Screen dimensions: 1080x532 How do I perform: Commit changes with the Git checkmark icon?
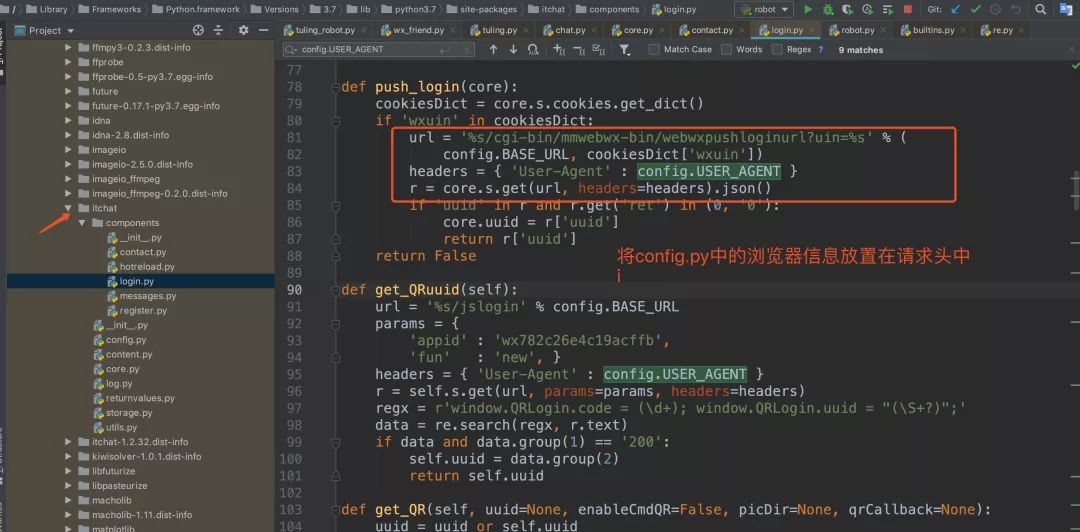[x=975, y=10]
